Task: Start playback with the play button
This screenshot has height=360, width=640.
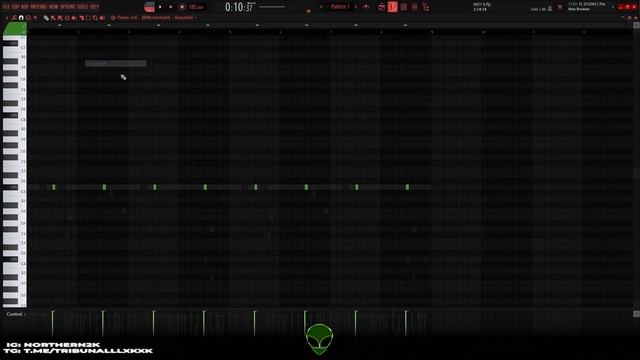Action: pos(160,7)
